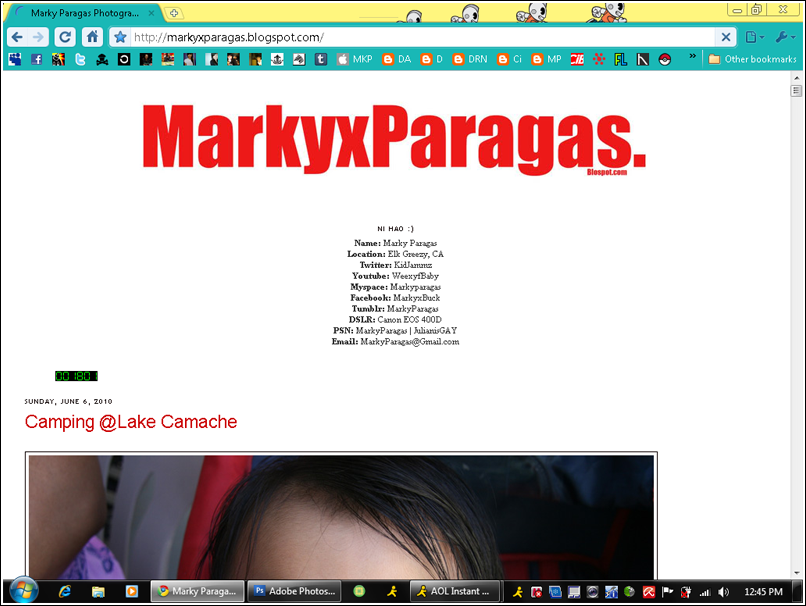Click the address bar URL field

[x=420, y=37]
